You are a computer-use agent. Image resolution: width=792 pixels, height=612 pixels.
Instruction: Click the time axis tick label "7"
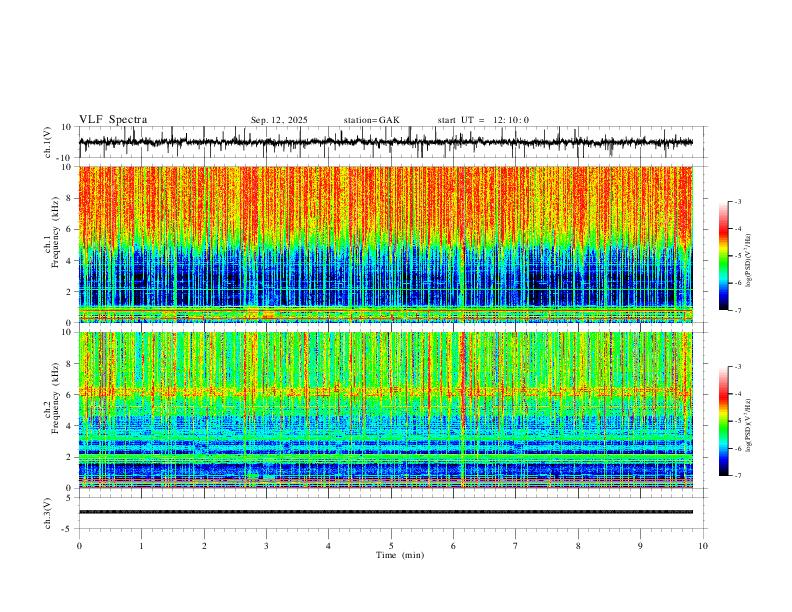pos(516,546)
